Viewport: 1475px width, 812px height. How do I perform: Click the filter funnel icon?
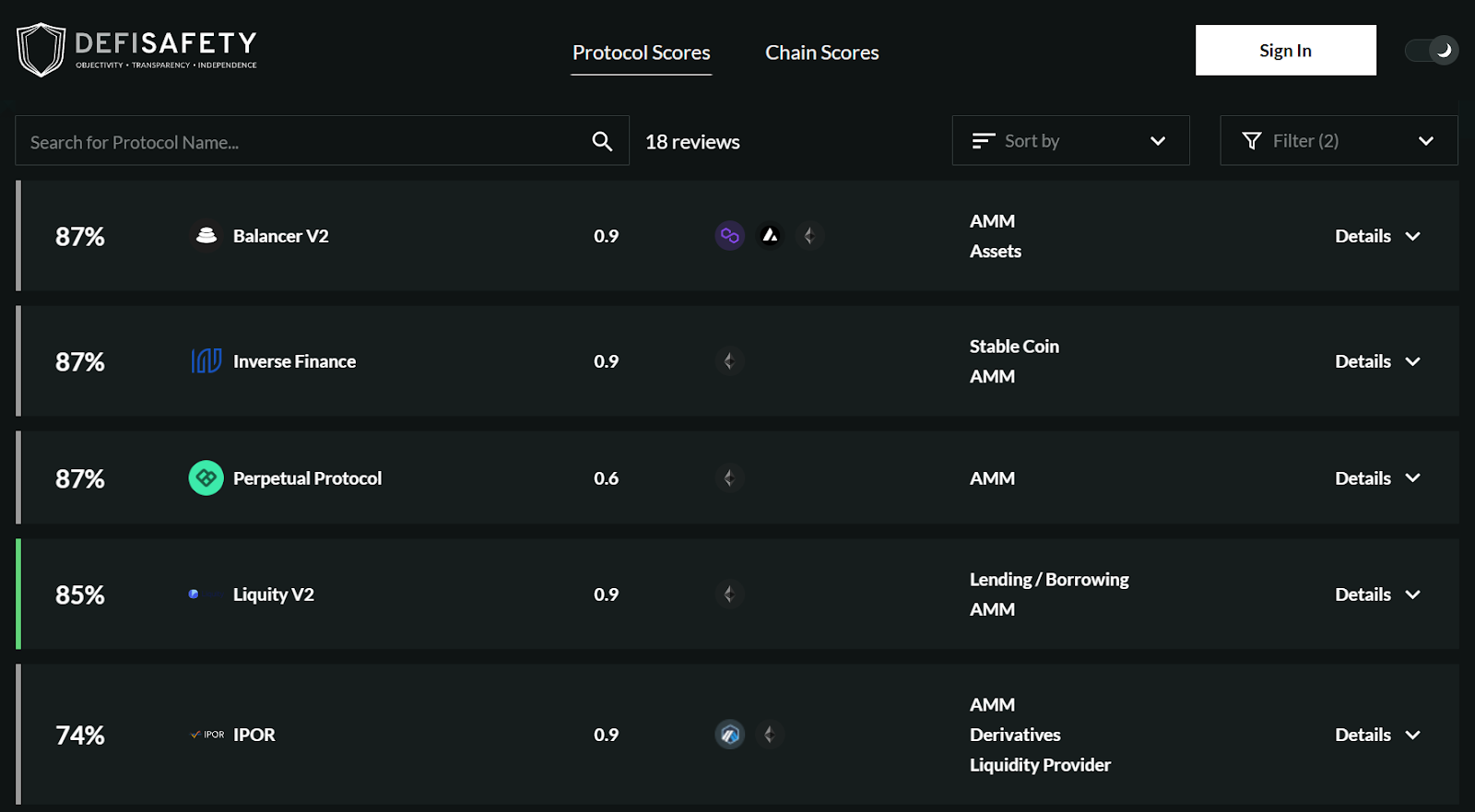[x=1252, y=140]
